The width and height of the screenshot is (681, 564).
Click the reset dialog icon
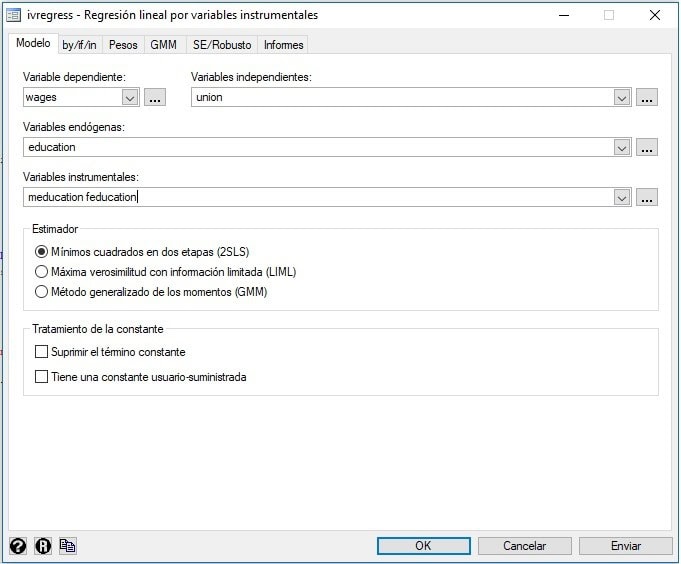coord(43,545)
